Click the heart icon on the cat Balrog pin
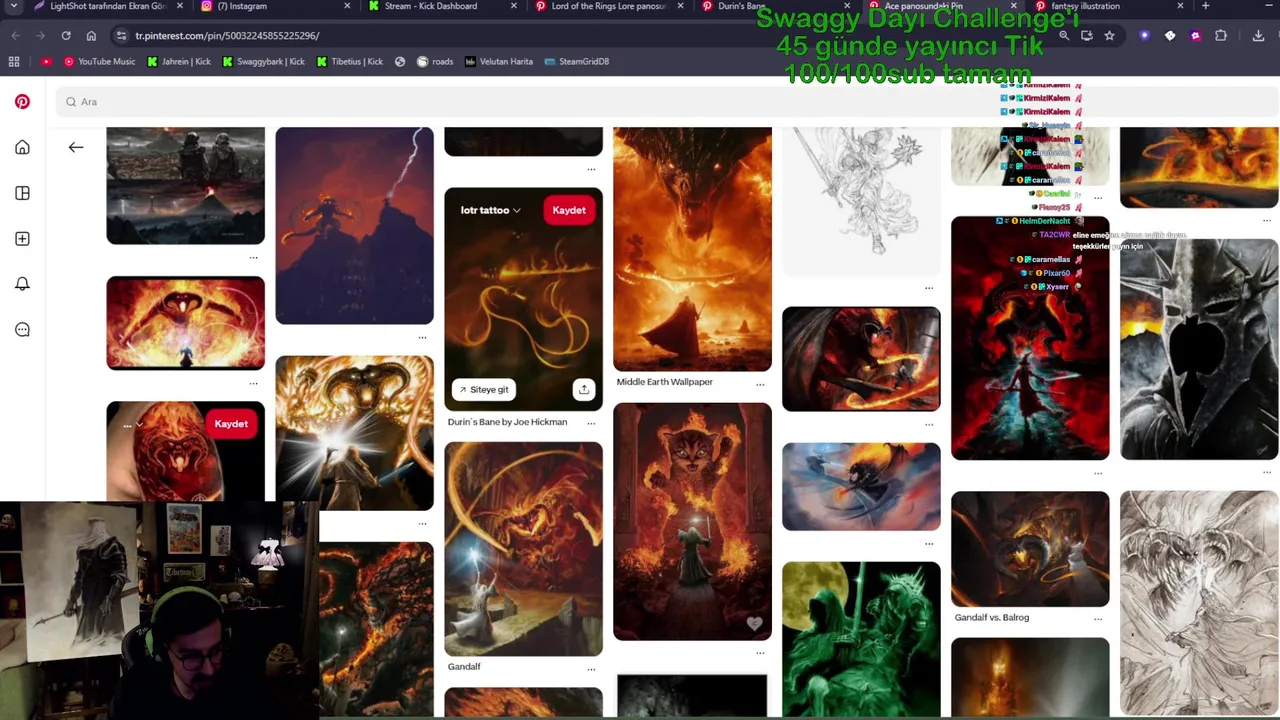Screen dimensions: 1280x720 click(x=754, y=623)
